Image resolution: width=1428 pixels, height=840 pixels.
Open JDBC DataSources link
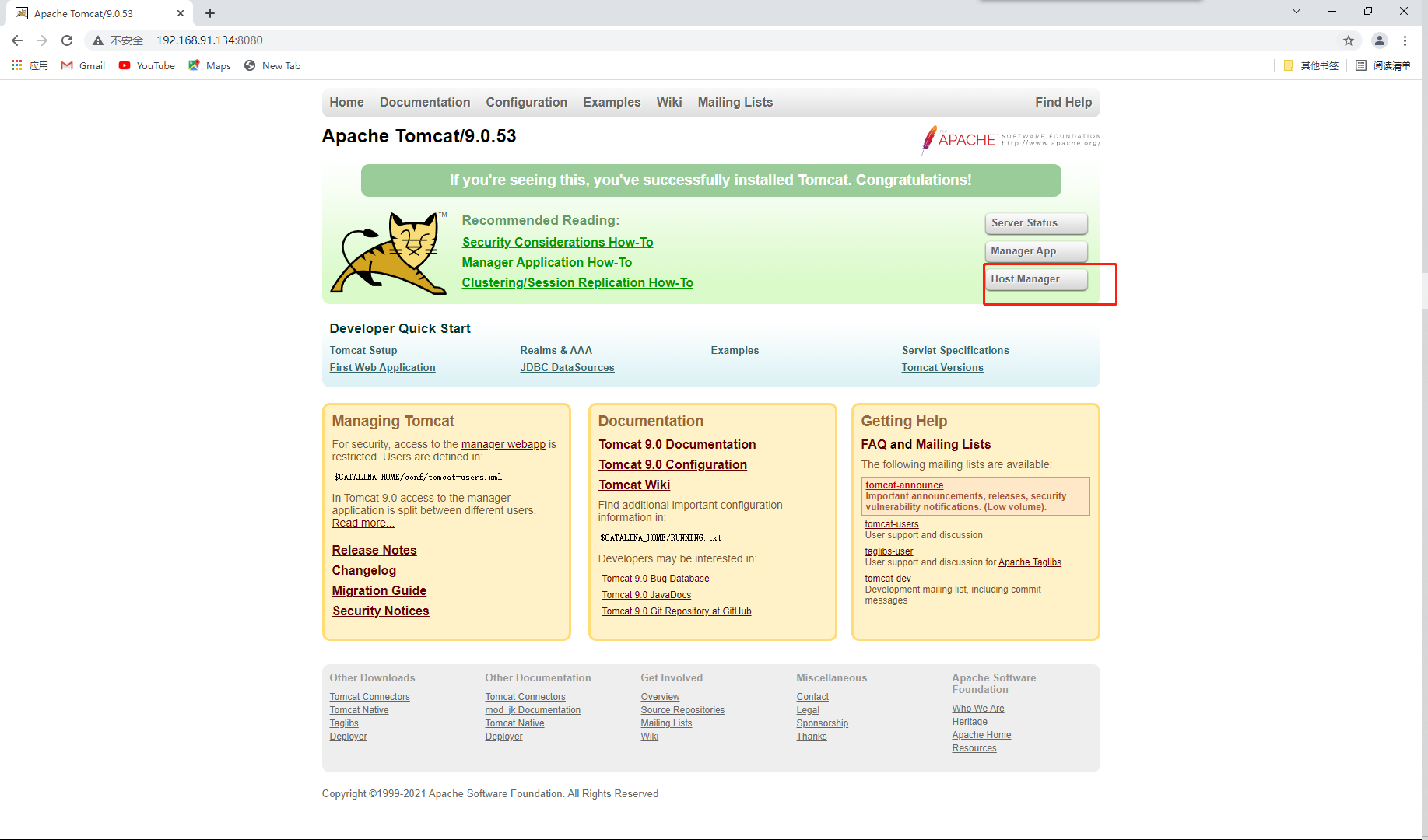[567, 368]
